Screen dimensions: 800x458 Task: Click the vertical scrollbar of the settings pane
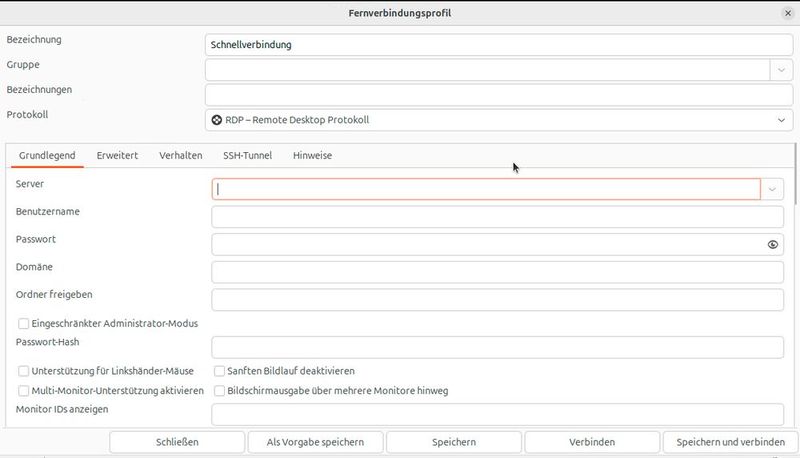click(x=795, y=174)
